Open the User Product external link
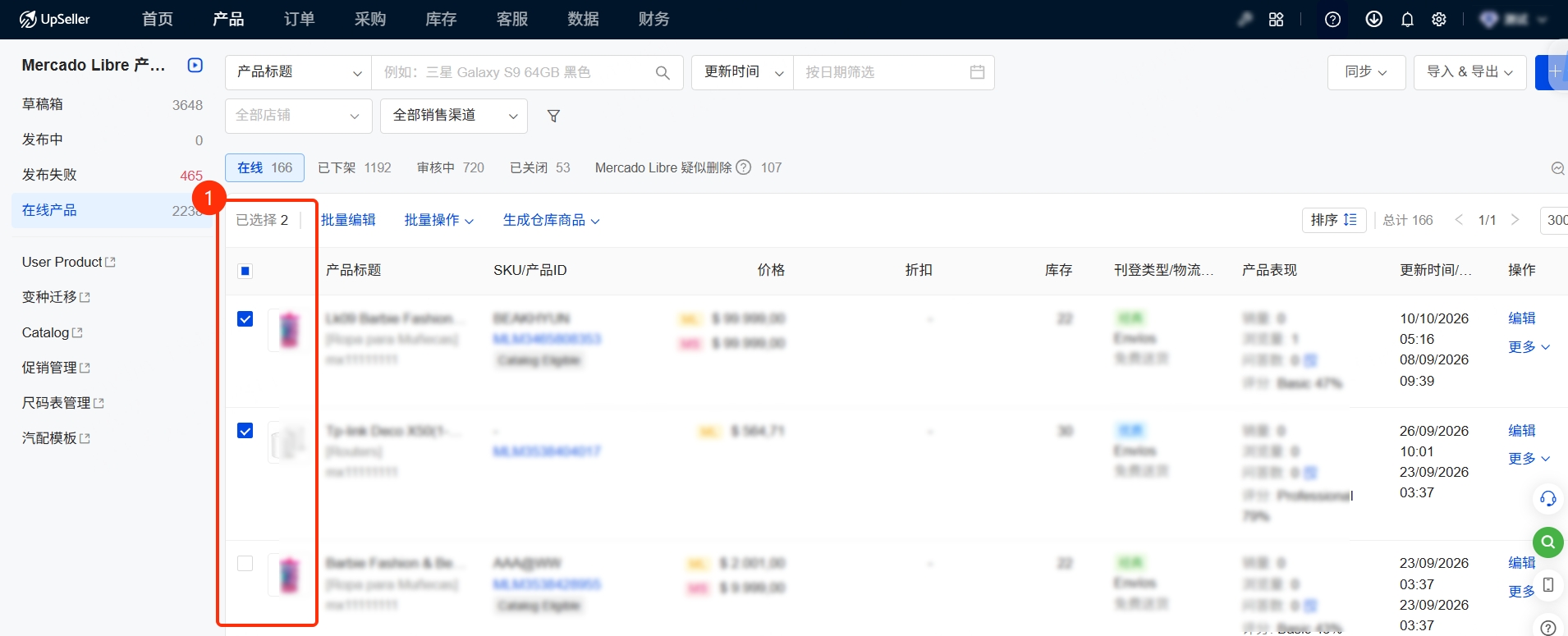 coord(69,262)
